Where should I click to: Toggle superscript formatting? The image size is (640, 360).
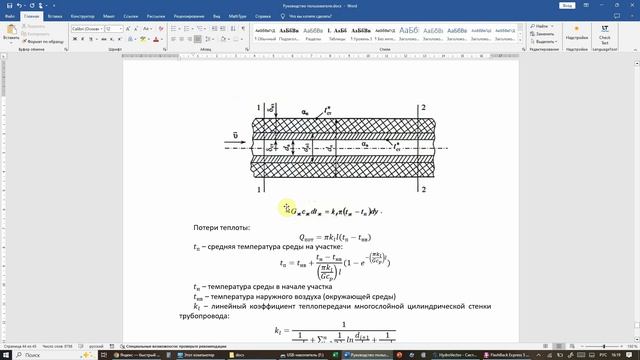click(120, 39)
